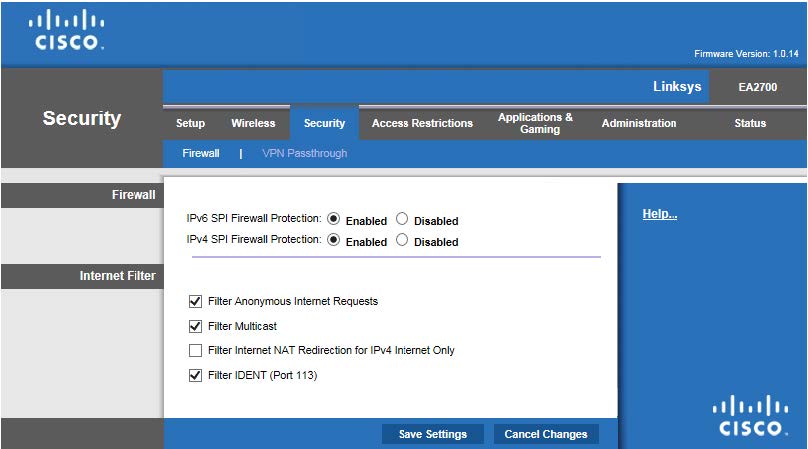The image size is (808, 449).
Task: Open the Help... link
Action: click(660, 214)
